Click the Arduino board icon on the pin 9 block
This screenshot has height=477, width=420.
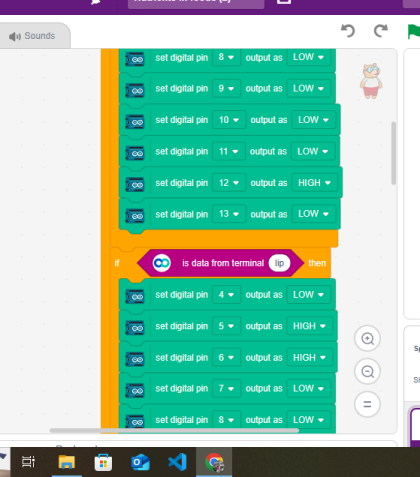click(x=135, y=90)
